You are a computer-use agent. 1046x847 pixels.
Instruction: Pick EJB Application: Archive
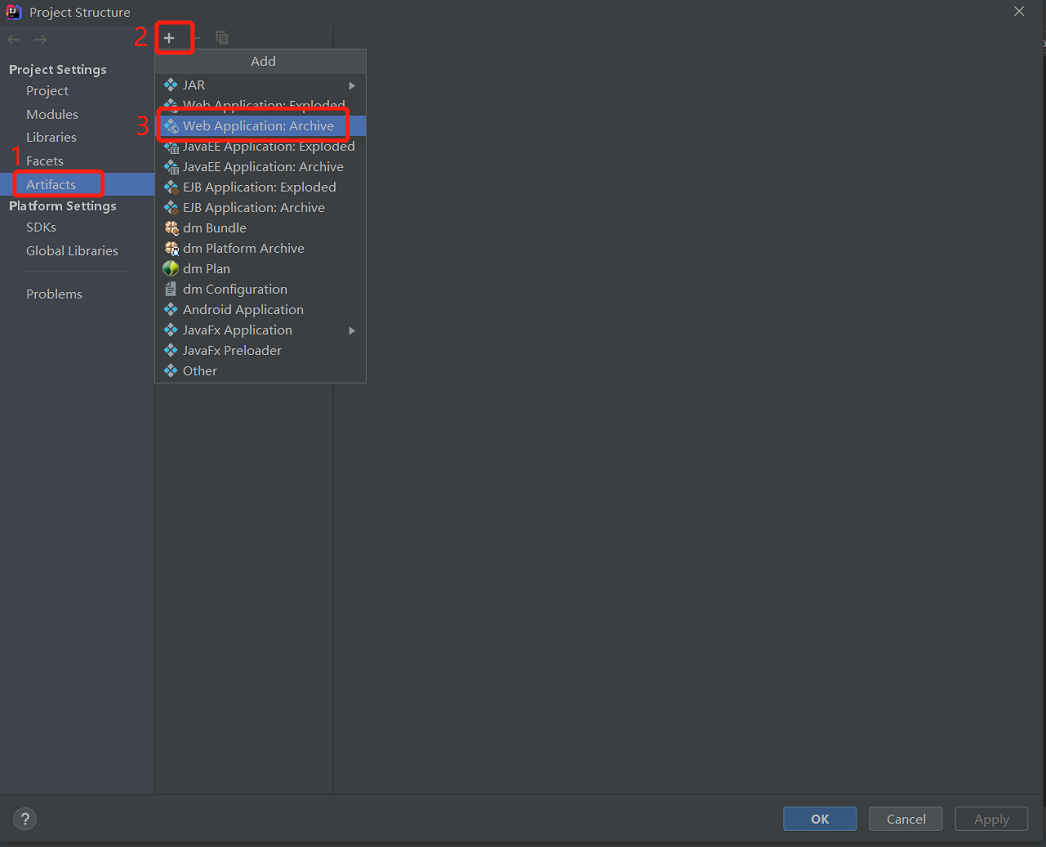pyautogui.click(x=260, y=207)
